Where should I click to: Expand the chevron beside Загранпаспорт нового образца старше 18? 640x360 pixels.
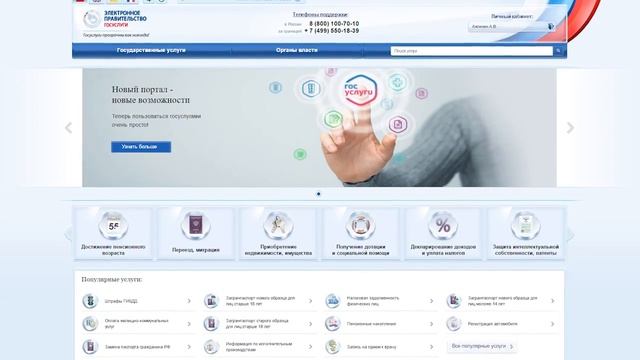coord(311,301)
